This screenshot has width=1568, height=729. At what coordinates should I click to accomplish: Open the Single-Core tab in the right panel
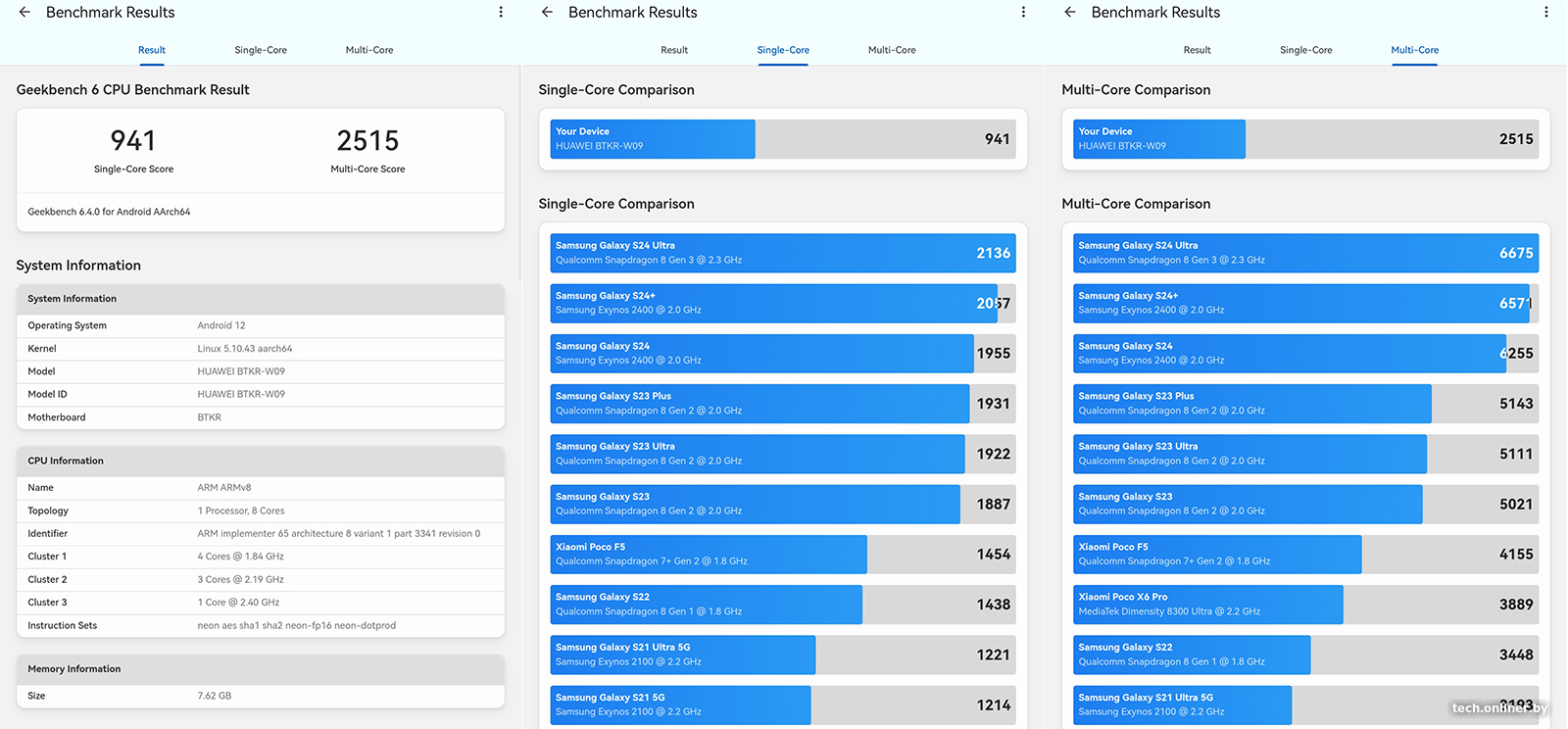coord(1306,50)
